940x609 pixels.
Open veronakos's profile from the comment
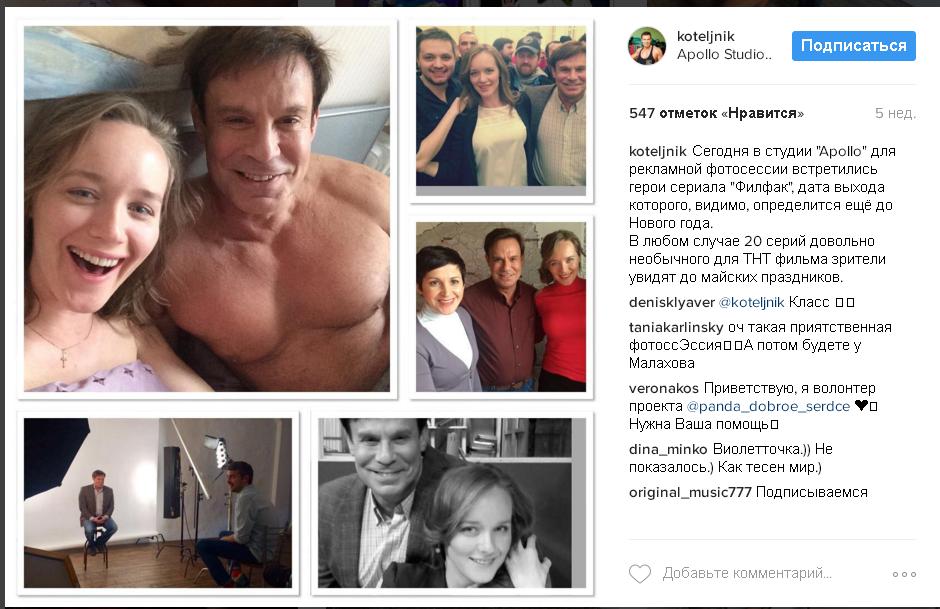coord(664,388)
